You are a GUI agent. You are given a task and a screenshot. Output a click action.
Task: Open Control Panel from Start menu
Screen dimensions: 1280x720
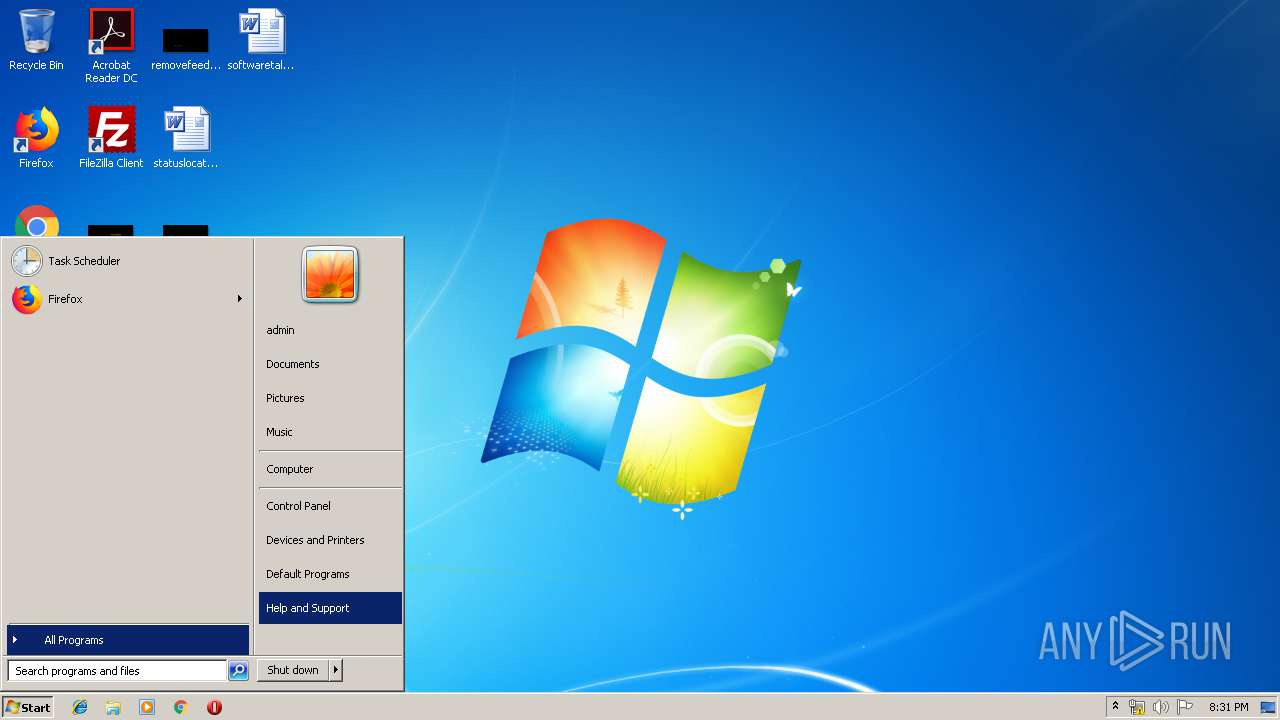[x=330, y=506]
